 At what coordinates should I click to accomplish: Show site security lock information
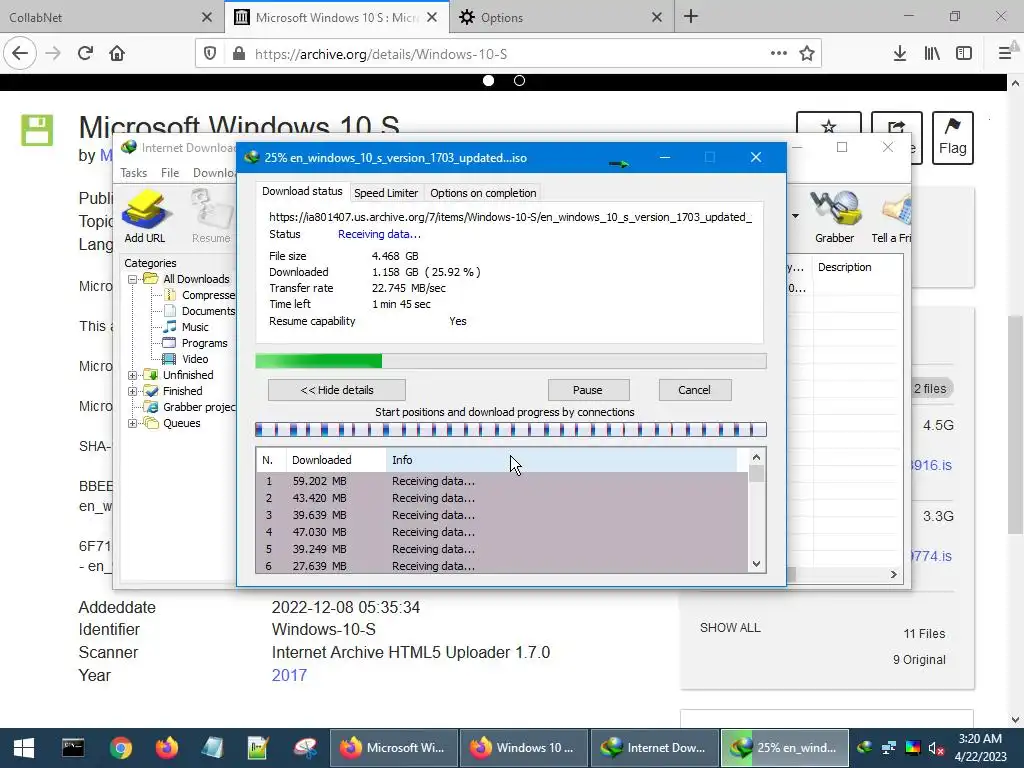[239, 54]
